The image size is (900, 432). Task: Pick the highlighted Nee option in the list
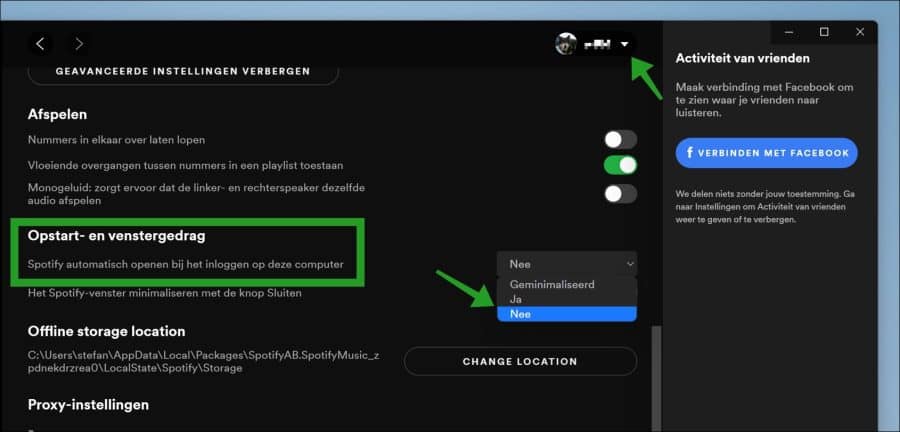click(567, 314)
